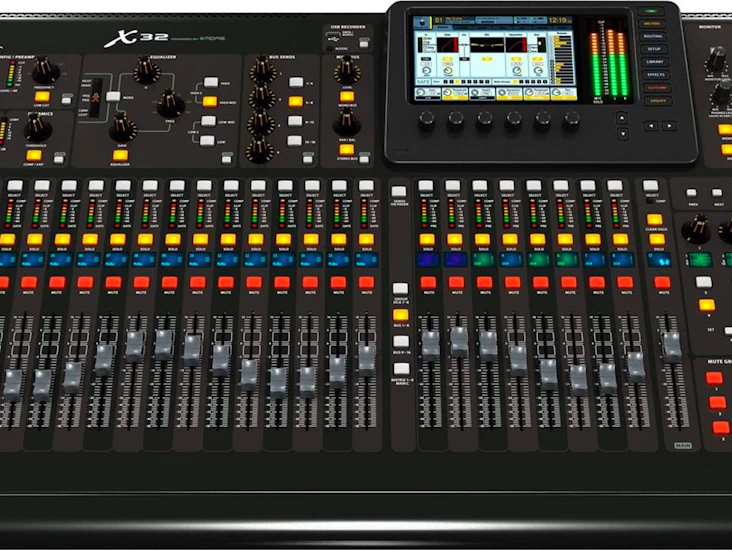Viewport: 732px width, 550px height.
Task: Click the MONITOR level knob
Action: point(716,60)
